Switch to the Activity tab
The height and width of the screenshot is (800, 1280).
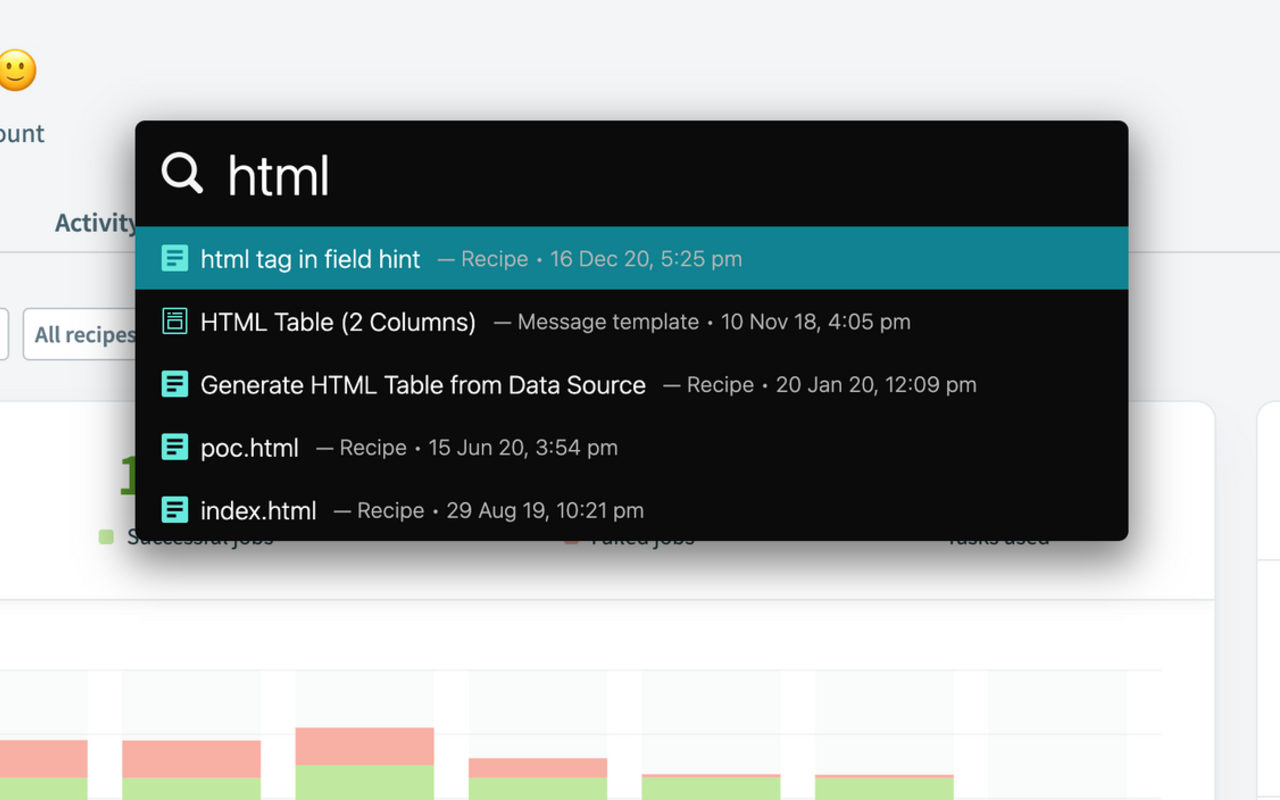(x=95, y=223)
